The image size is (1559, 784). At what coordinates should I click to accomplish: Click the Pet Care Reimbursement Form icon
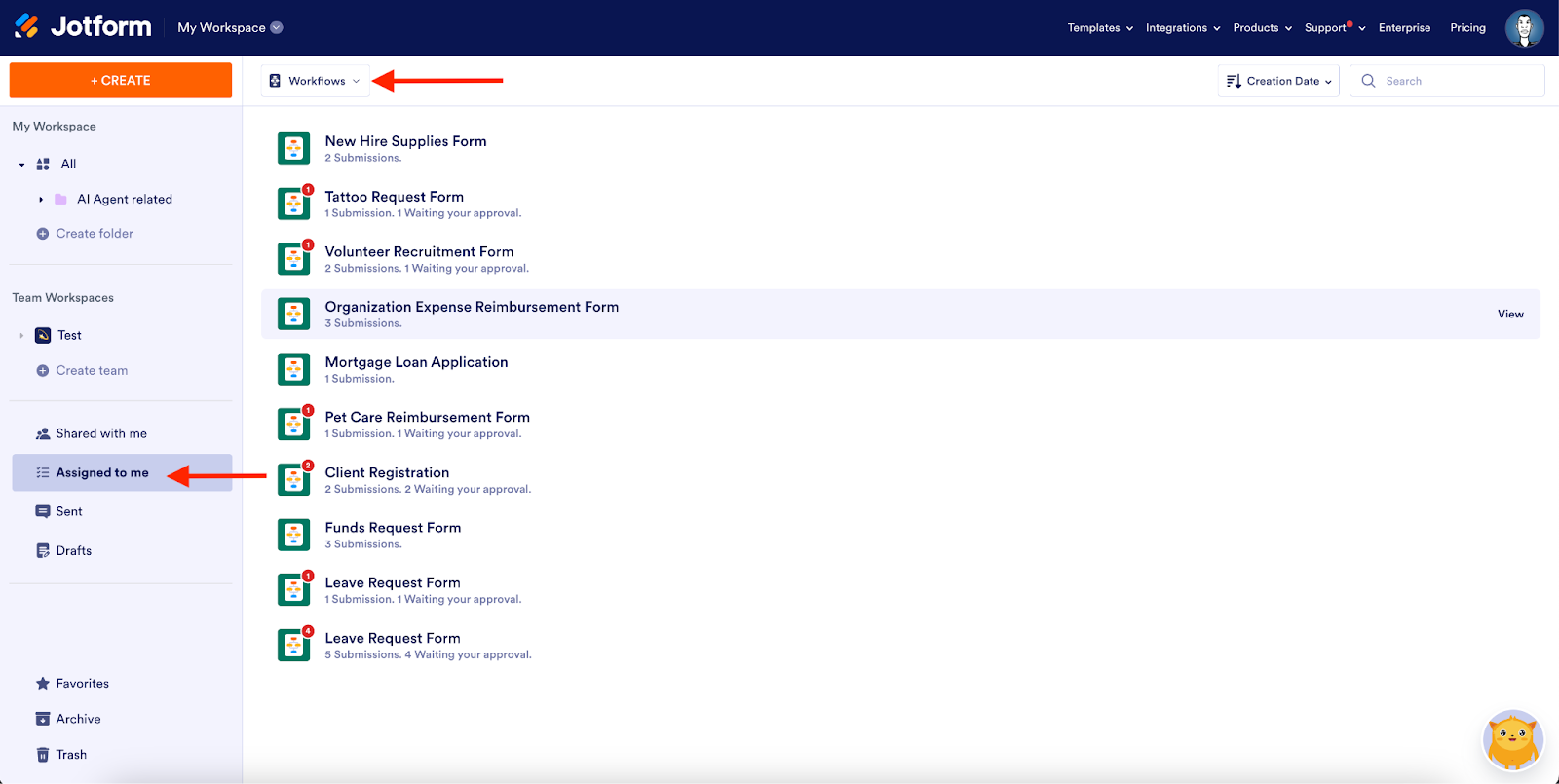(293, 425)
